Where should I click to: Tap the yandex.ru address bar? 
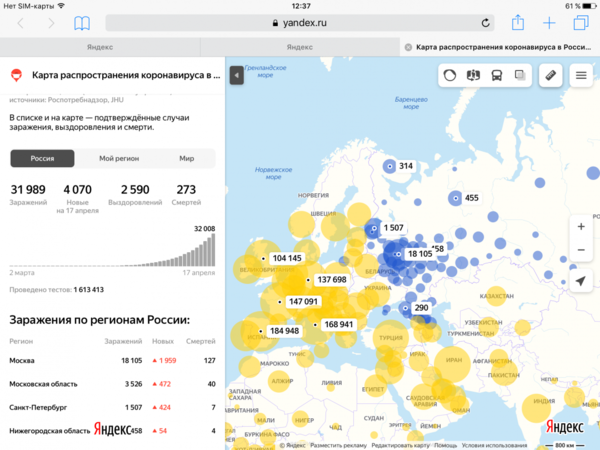coord(300,23)
